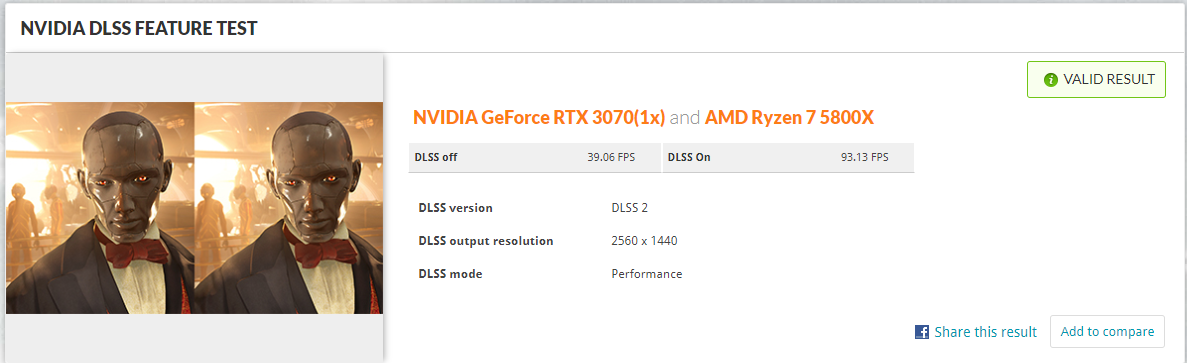Open the NVIDIA GeForce RTX 3070(1x) link
1187x363 pixels.
pos(539,117)
